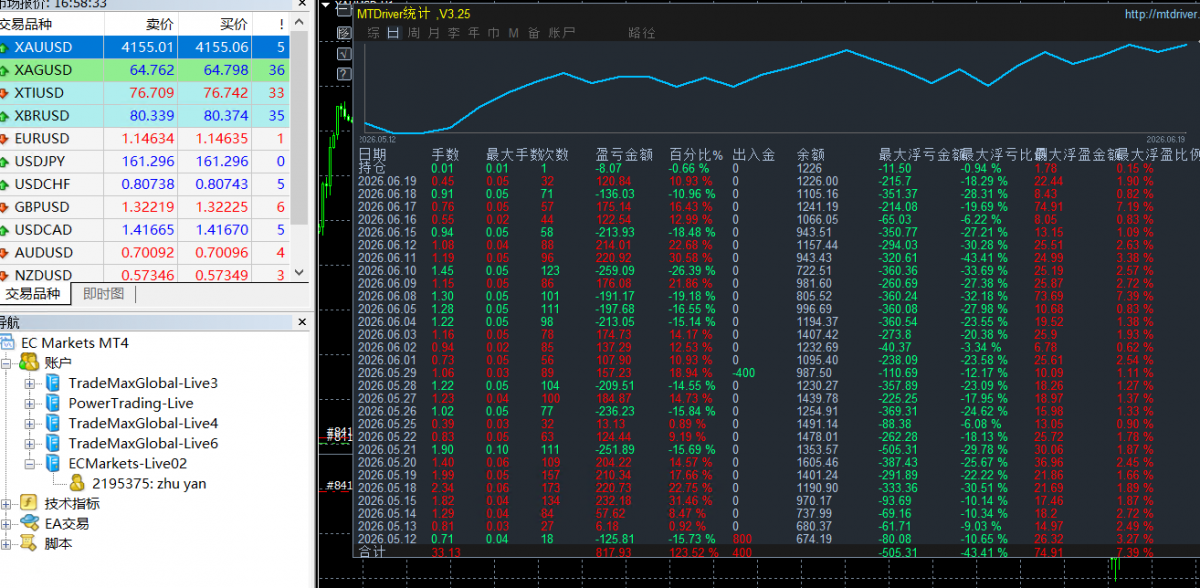
Task: Click the down arrow icon beside EURUSD
Action: coord(4,139)
